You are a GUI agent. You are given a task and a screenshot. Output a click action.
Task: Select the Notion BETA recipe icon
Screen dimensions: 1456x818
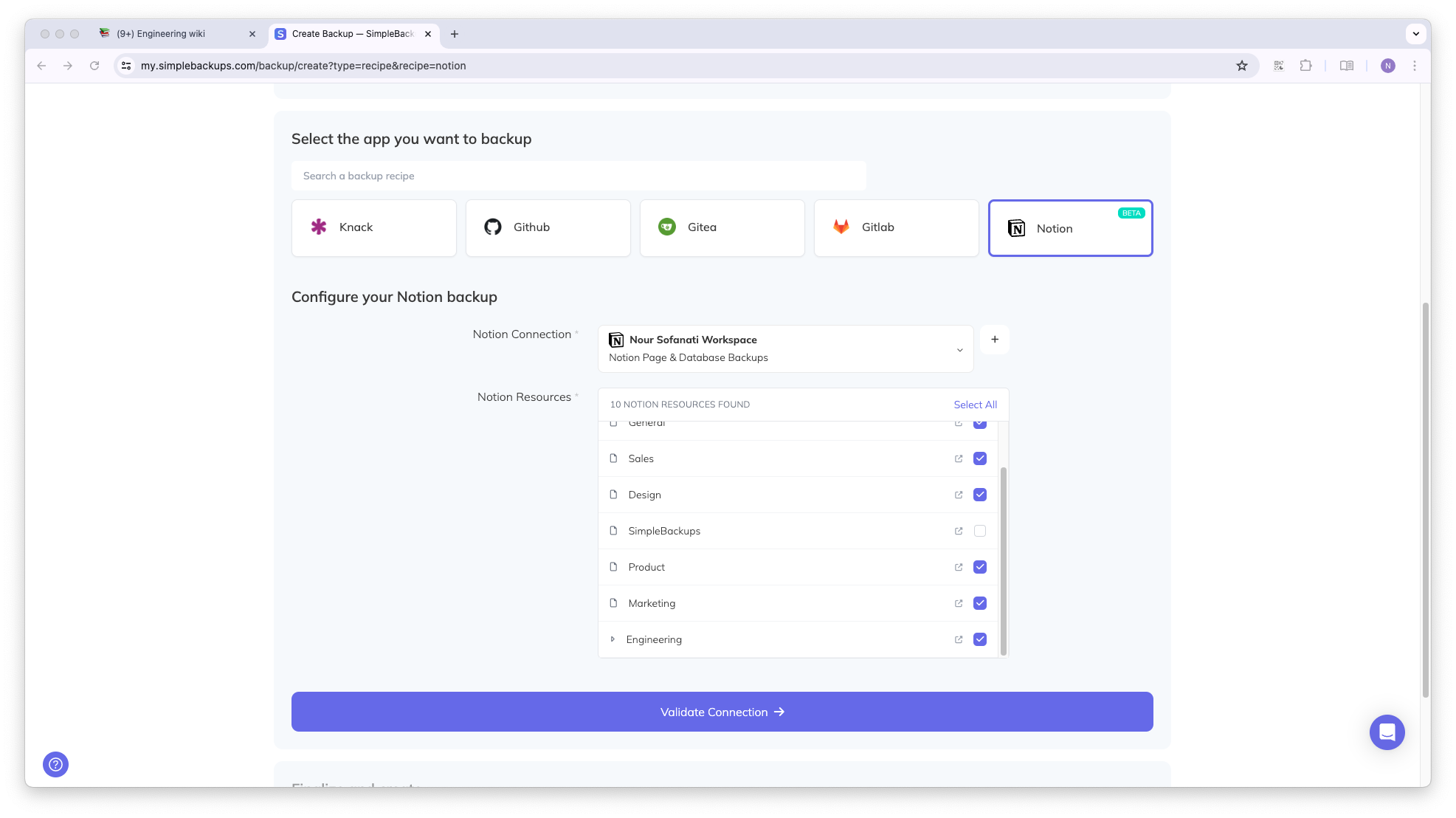(1017, 228)
